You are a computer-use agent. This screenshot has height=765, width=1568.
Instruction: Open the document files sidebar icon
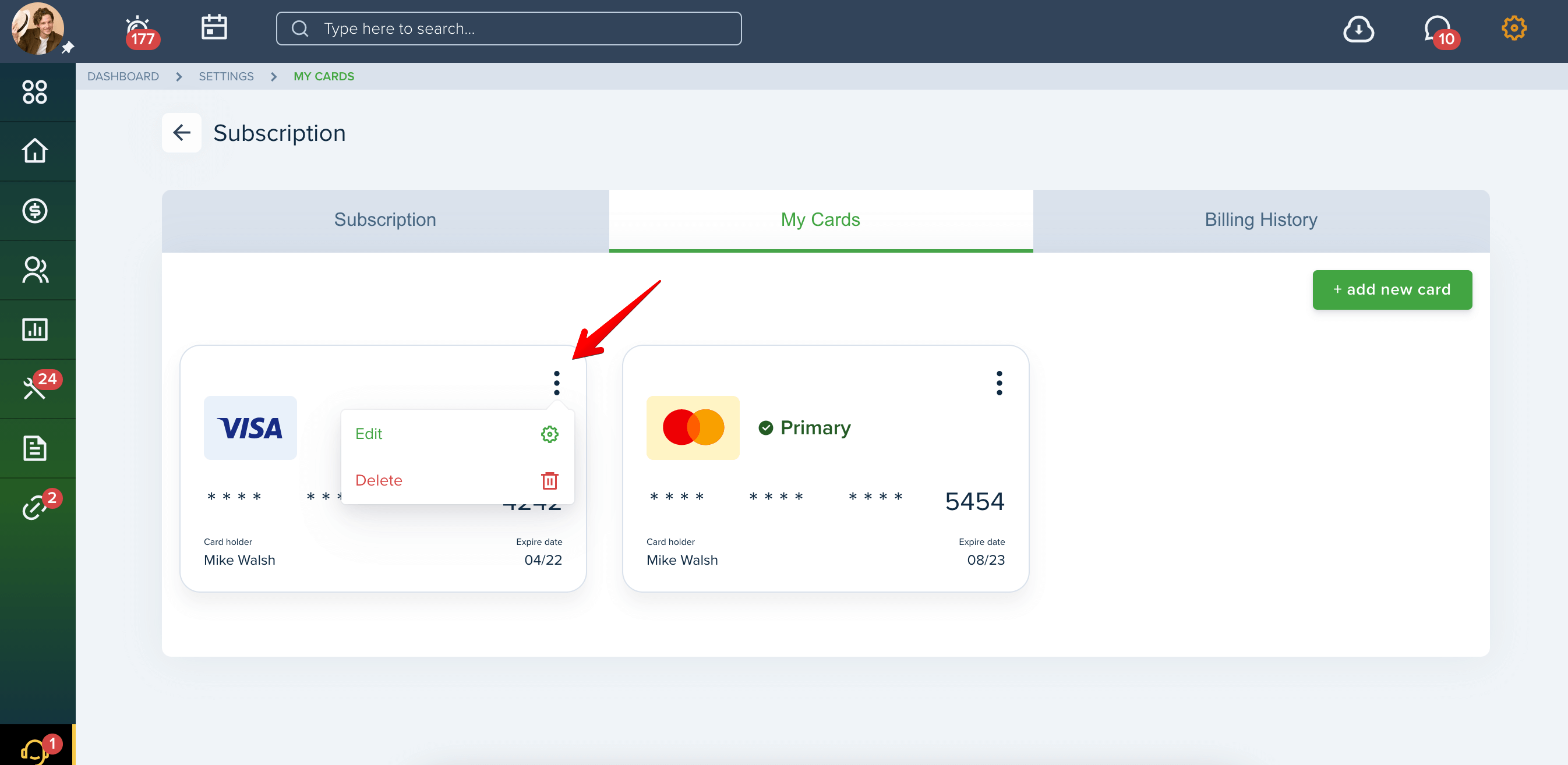35,448
